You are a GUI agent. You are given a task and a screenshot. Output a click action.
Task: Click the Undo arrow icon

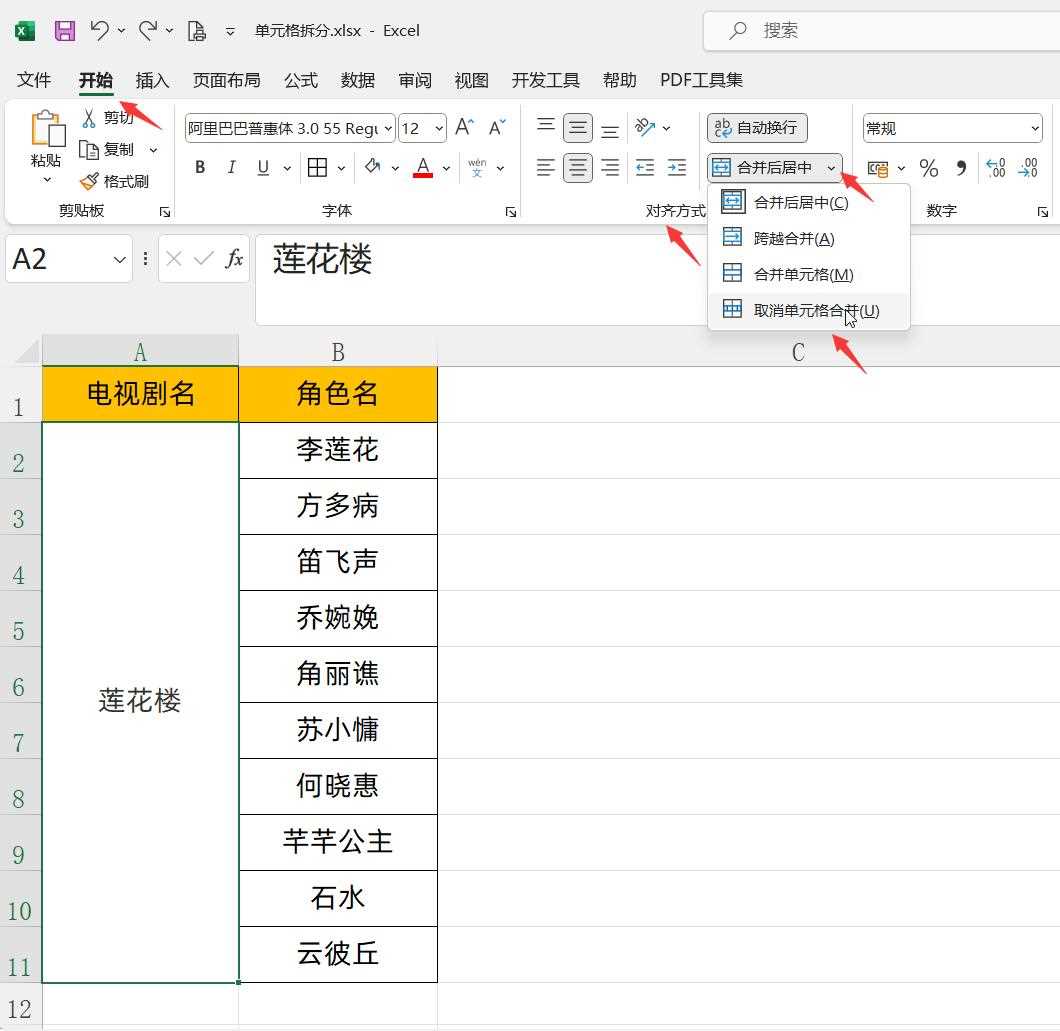coord(100,30)
